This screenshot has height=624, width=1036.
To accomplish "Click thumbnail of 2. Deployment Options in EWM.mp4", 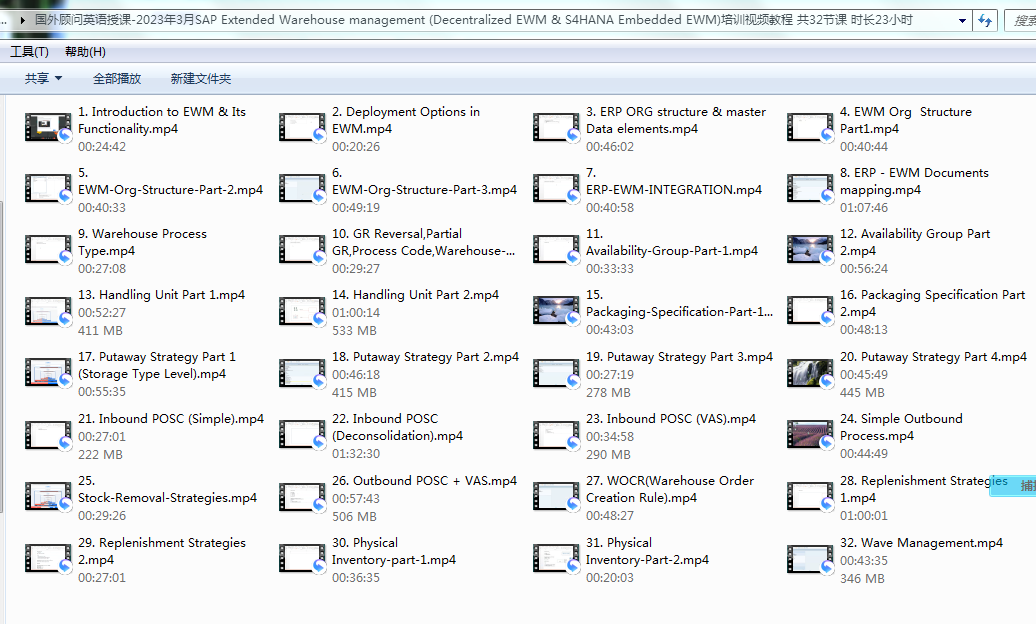I will [302, 128].
